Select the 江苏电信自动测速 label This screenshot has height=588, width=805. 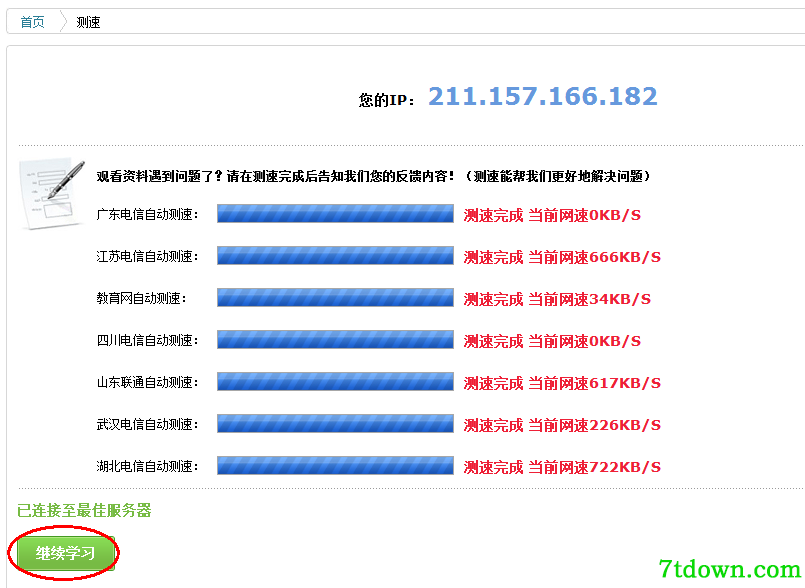(x=147, y=256)
